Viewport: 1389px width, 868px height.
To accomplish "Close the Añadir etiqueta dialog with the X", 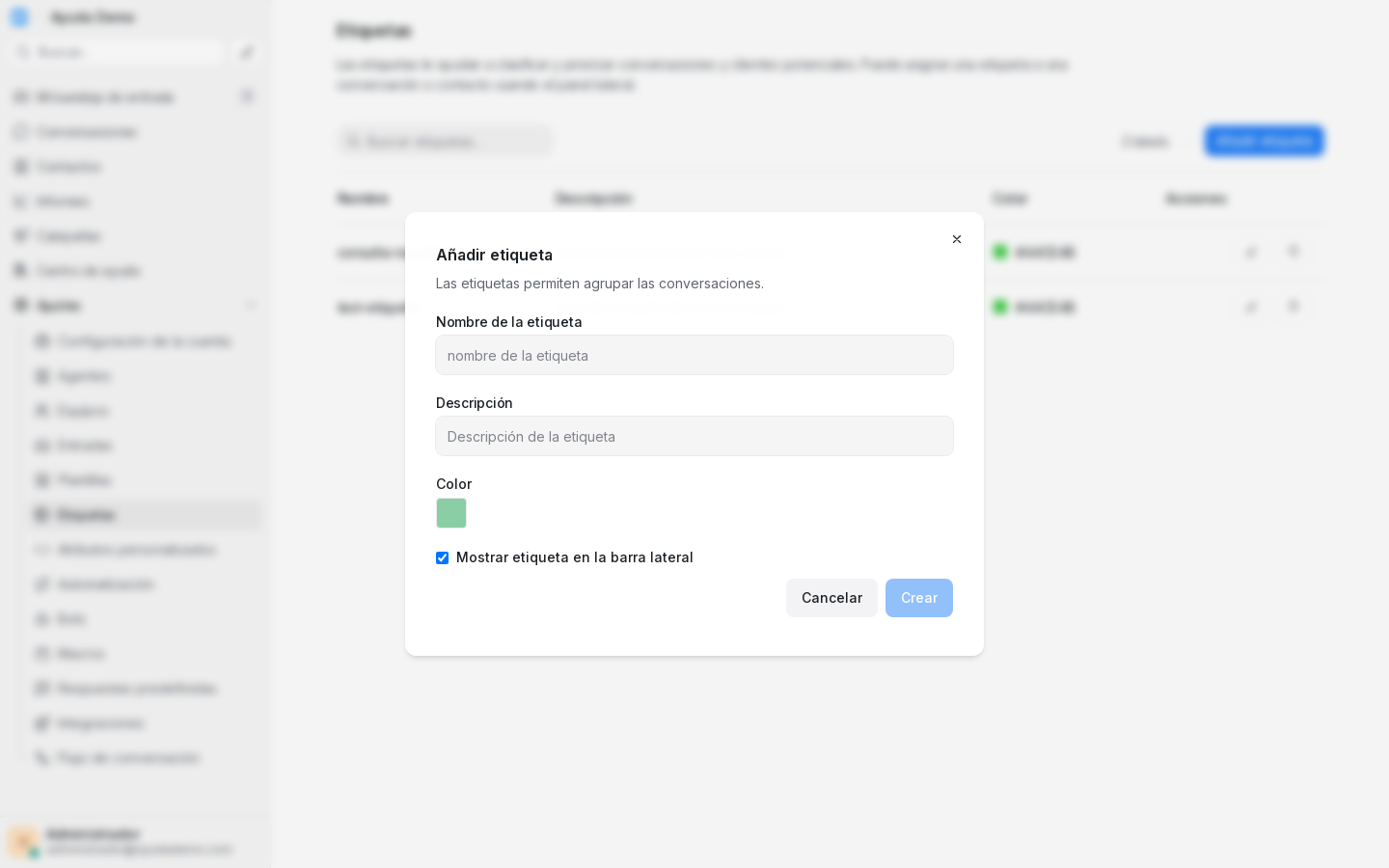I will click(957, 239).
